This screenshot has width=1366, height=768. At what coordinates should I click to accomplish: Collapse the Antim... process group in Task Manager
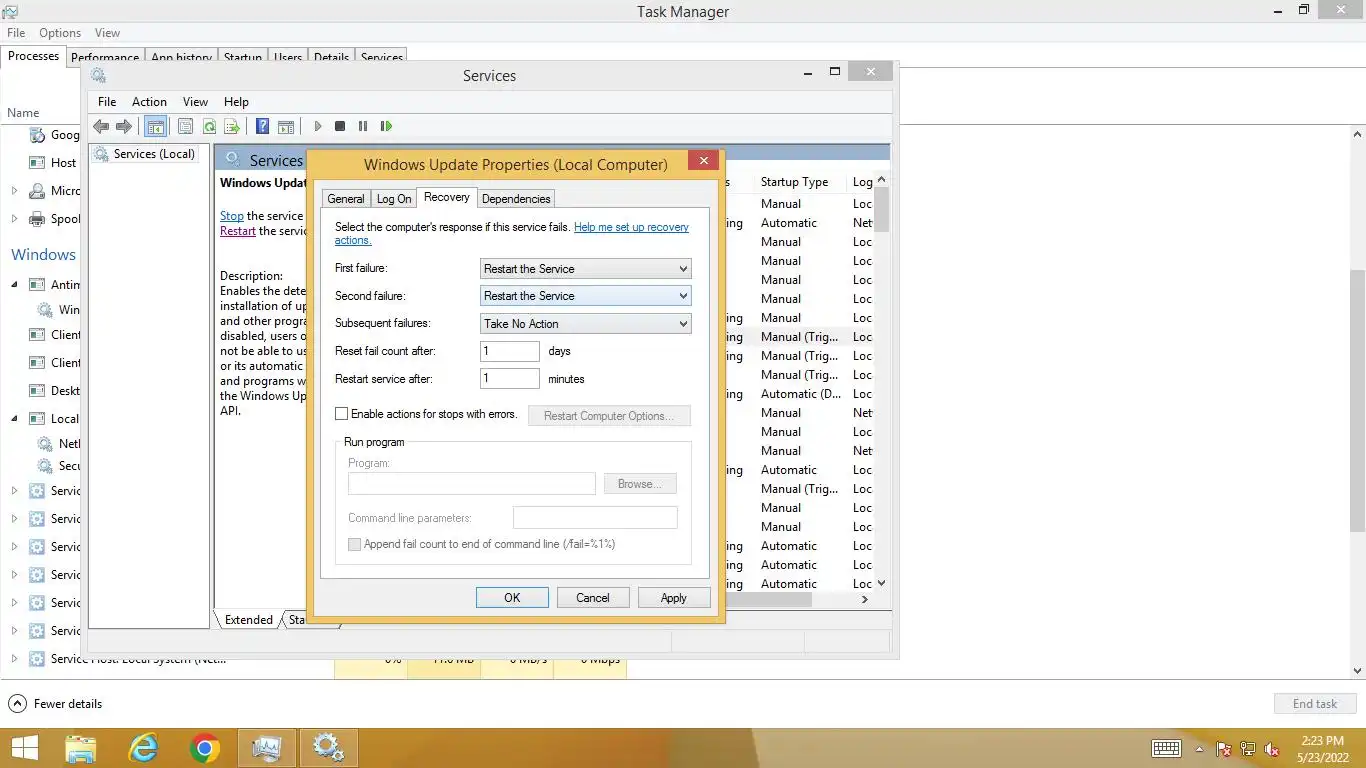tap(14, 284)
